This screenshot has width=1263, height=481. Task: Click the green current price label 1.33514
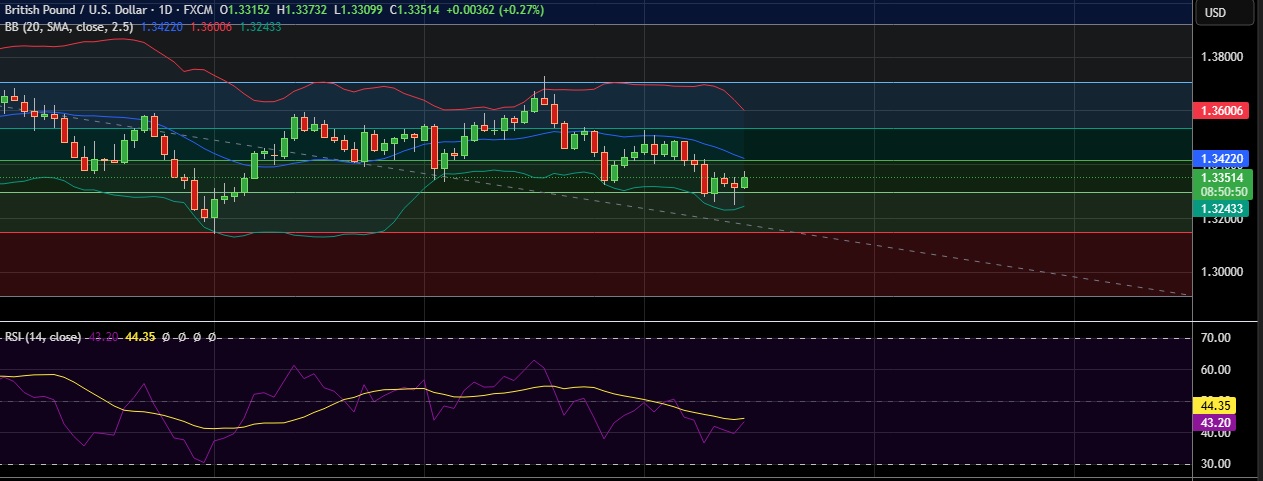tap(1223, 177)
